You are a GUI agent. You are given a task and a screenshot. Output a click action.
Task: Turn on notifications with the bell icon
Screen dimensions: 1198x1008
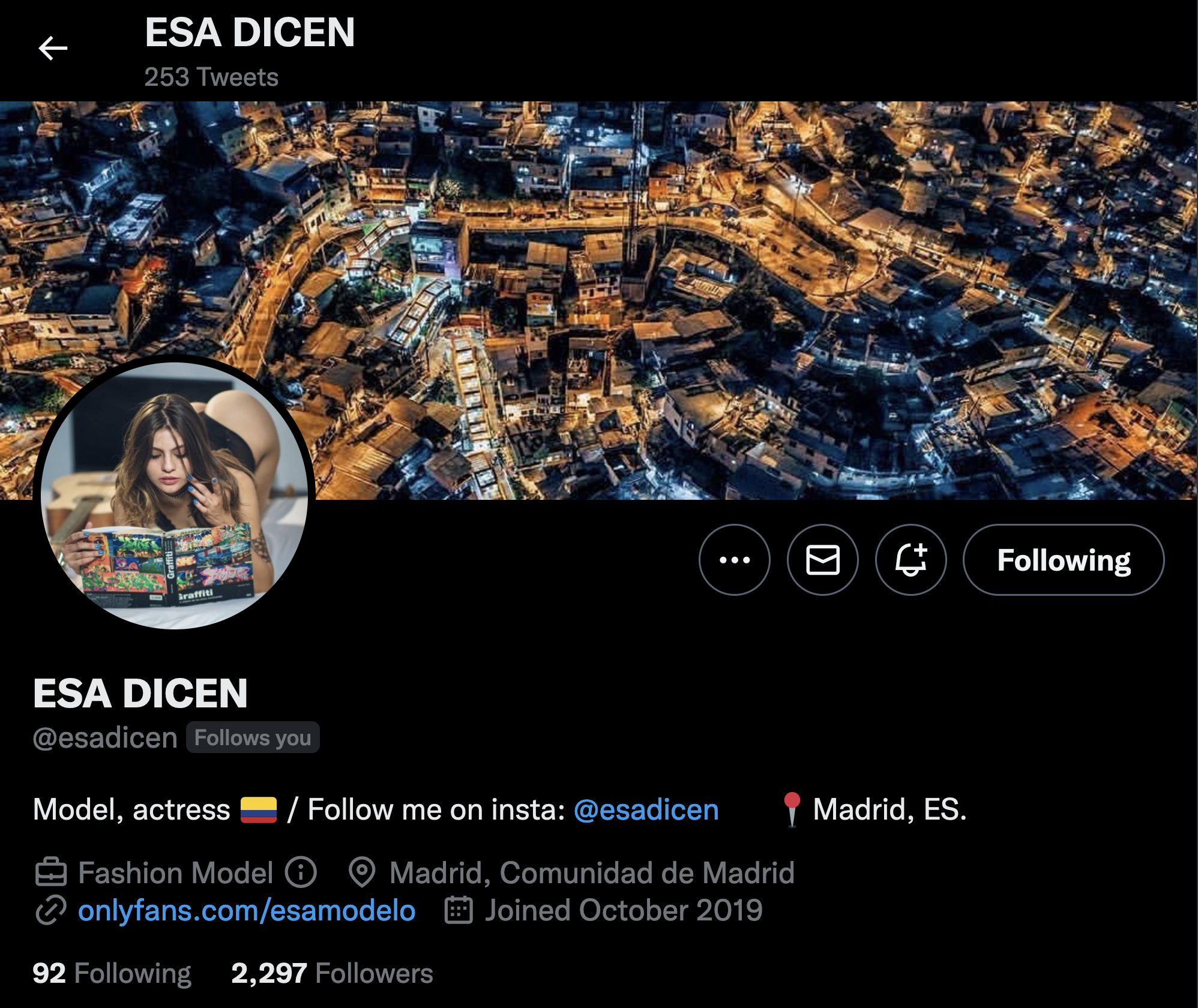tap(911, 560)
